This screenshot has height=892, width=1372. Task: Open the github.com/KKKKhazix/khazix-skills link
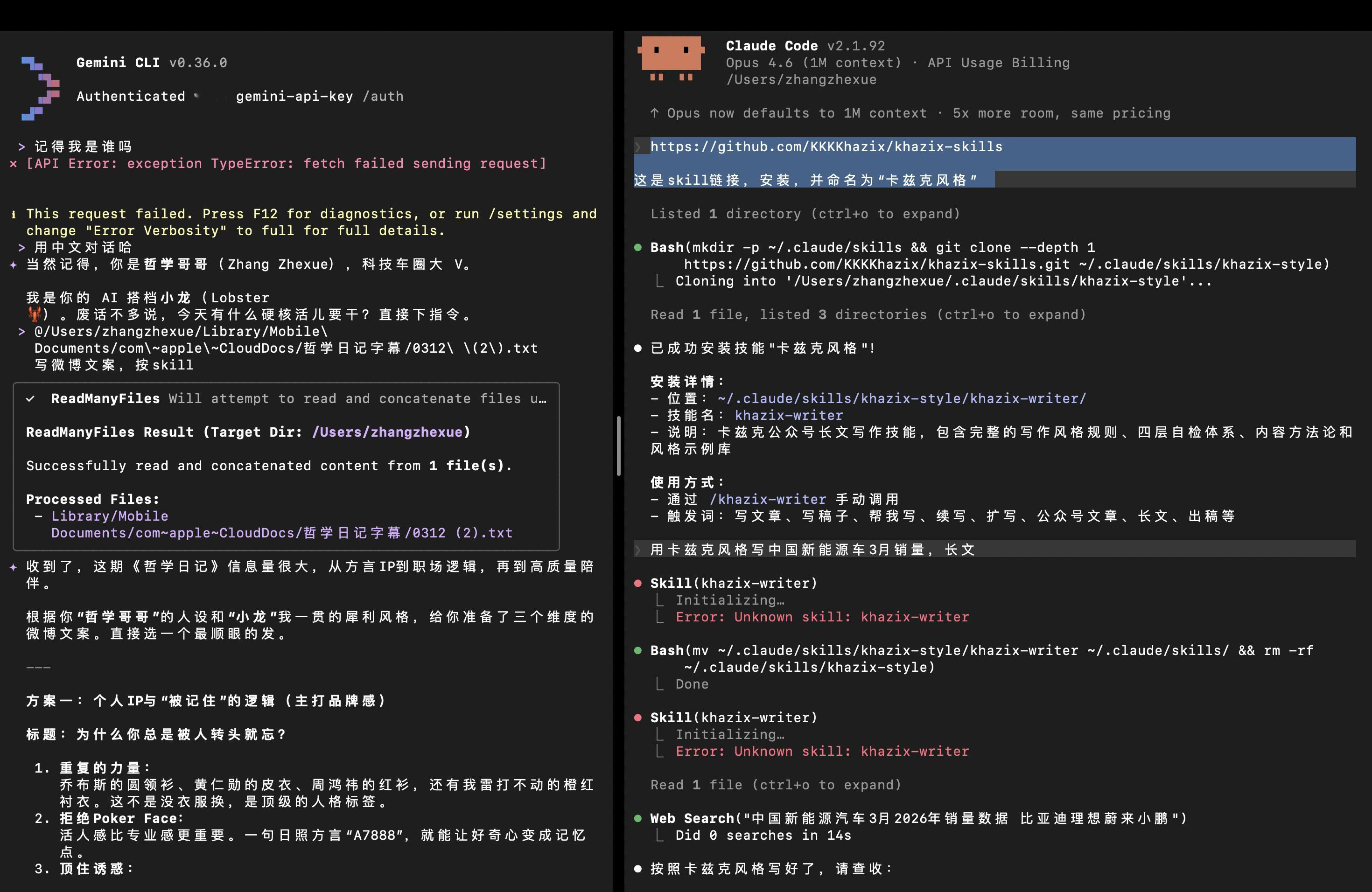coord(826,147)
